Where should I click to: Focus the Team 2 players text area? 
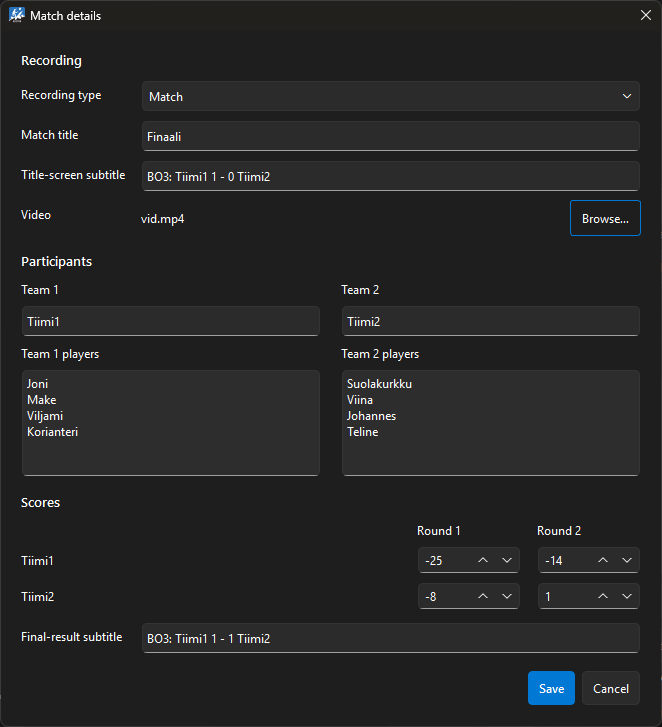pos(490,423)
